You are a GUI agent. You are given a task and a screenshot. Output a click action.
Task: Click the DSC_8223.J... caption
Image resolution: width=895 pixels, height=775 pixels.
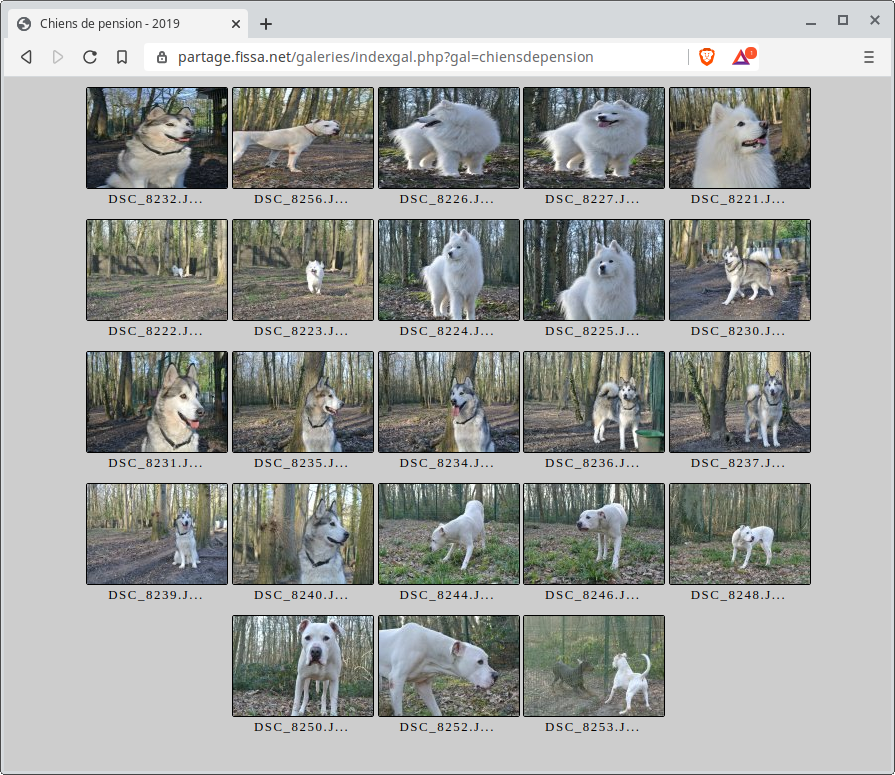301,331
